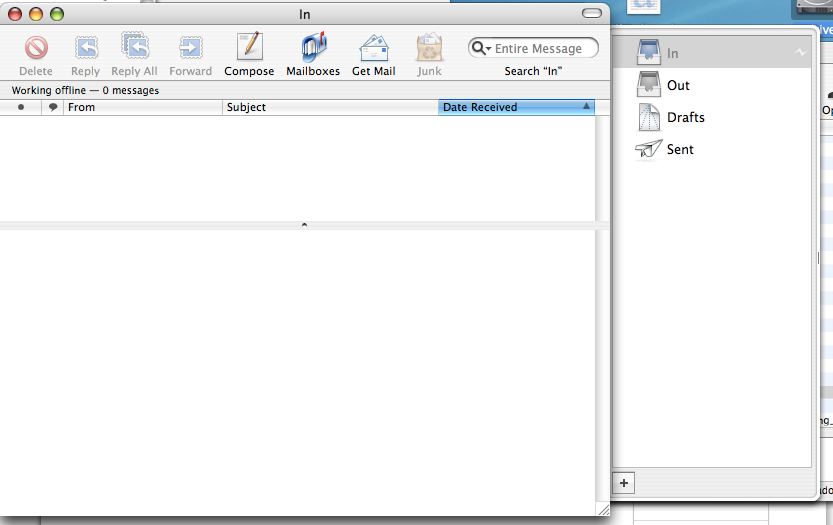Viewport: 833px width, 525px height.
Task: Reverse sort order via Date Received header
Action: pos(516,107)
